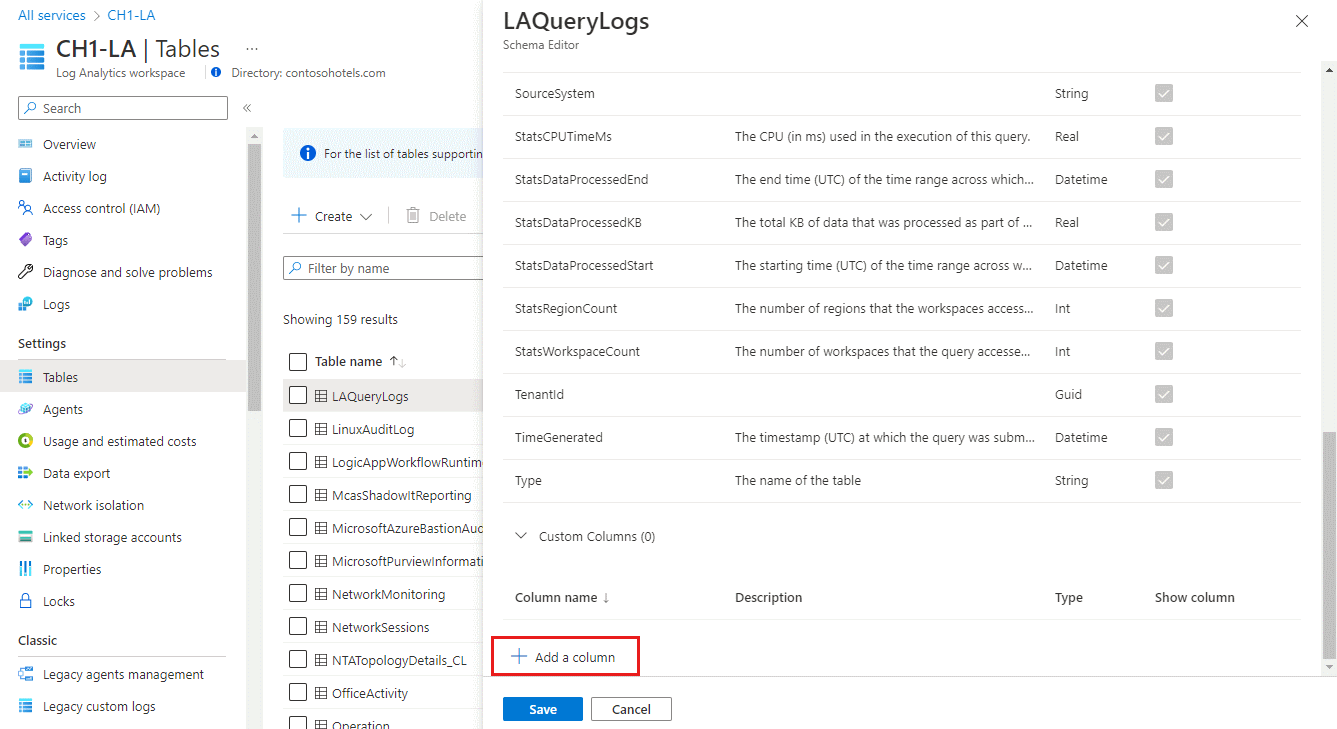Image resolution: width=1337 pixels, height=729 pixels.
Task: Click Add a column
Action: (x=564, y=657)
